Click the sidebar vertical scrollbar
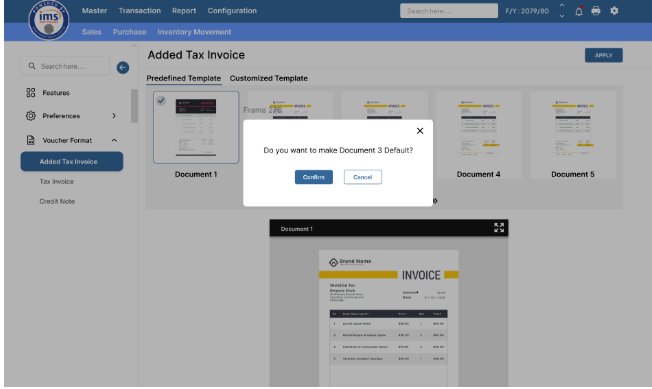The image size is (652, 389). tap(134, 106)
